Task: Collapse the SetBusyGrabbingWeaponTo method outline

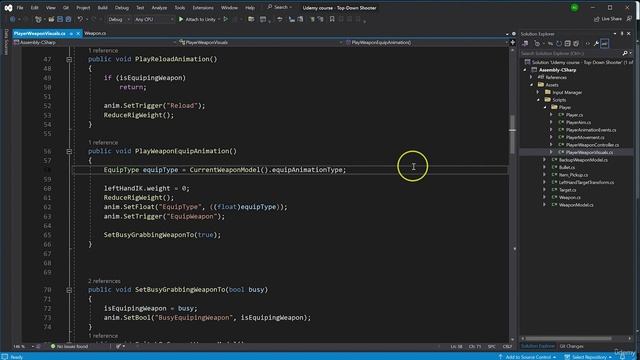Action: tap(69, 290)
